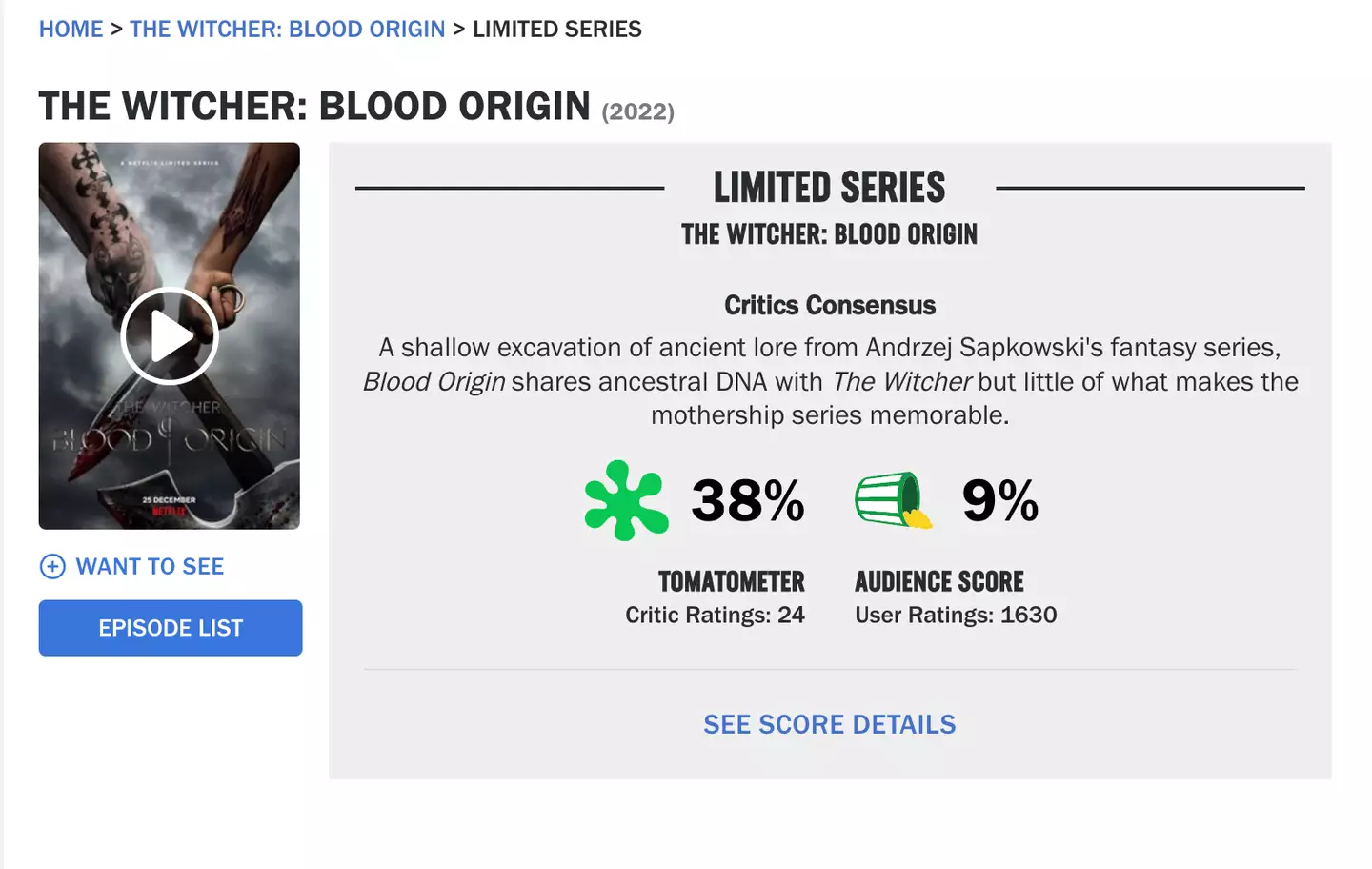
Task: Click the plus icon beside Want To See
Action: [x=51, y=566]
